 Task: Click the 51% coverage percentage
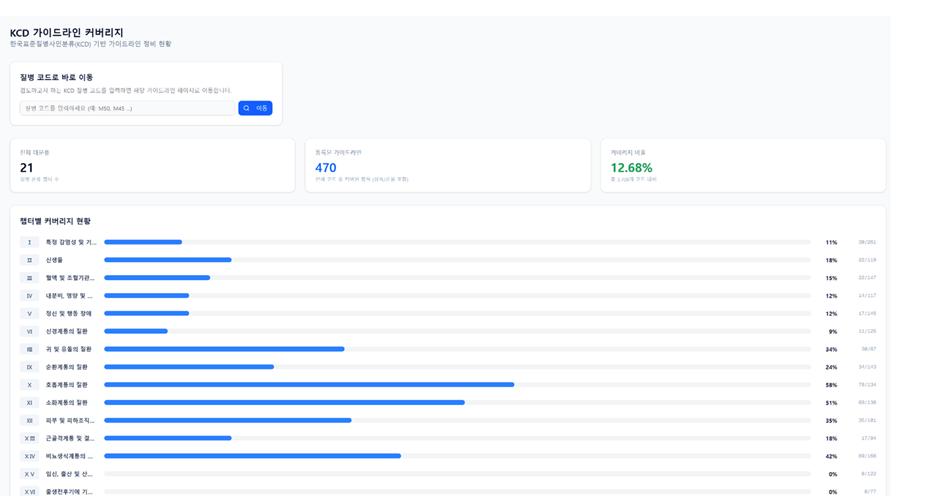pos(831,403)
